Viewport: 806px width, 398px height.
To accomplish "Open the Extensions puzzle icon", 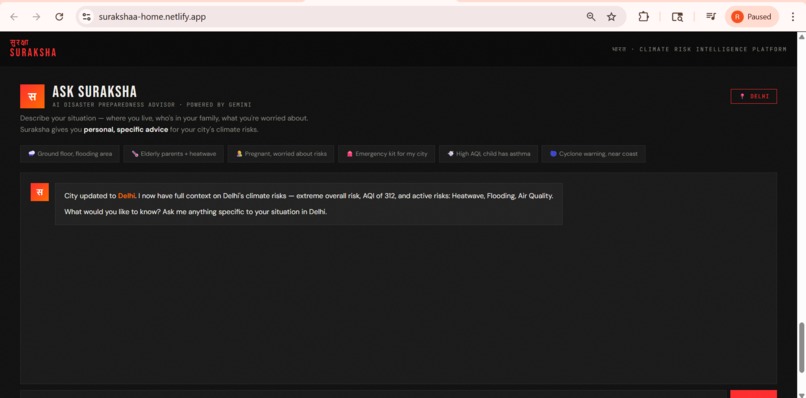I will pyautogui.click(x=644, y=16).
